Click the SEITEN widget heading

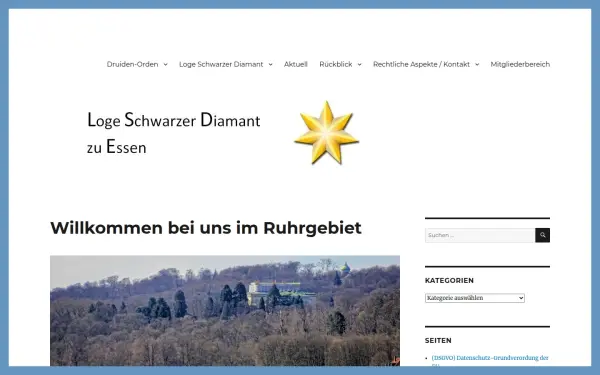coord(438,341)
